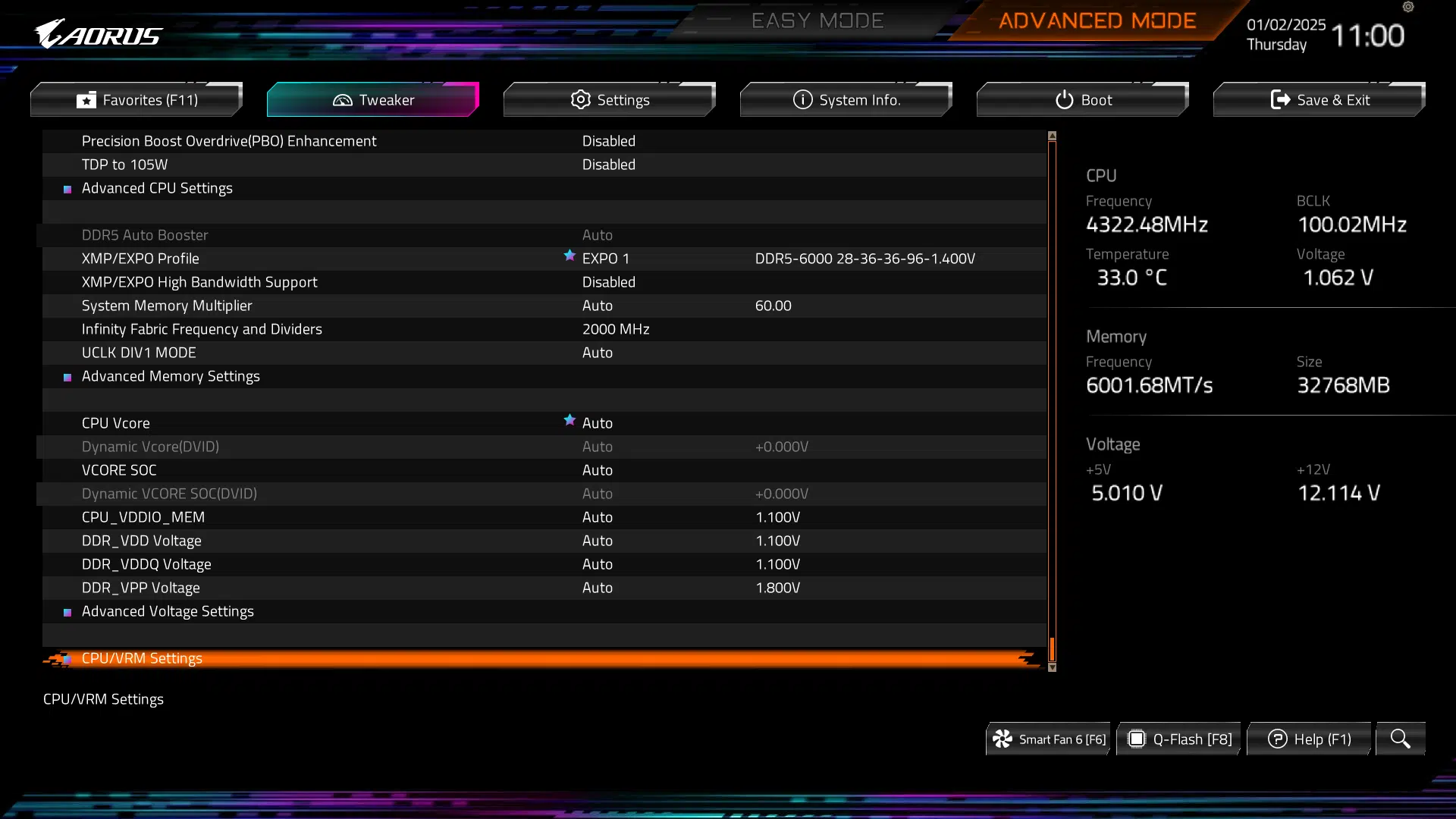
Task: Click the 1.800V DDR_VPP reading
Action: pos(777,588)
